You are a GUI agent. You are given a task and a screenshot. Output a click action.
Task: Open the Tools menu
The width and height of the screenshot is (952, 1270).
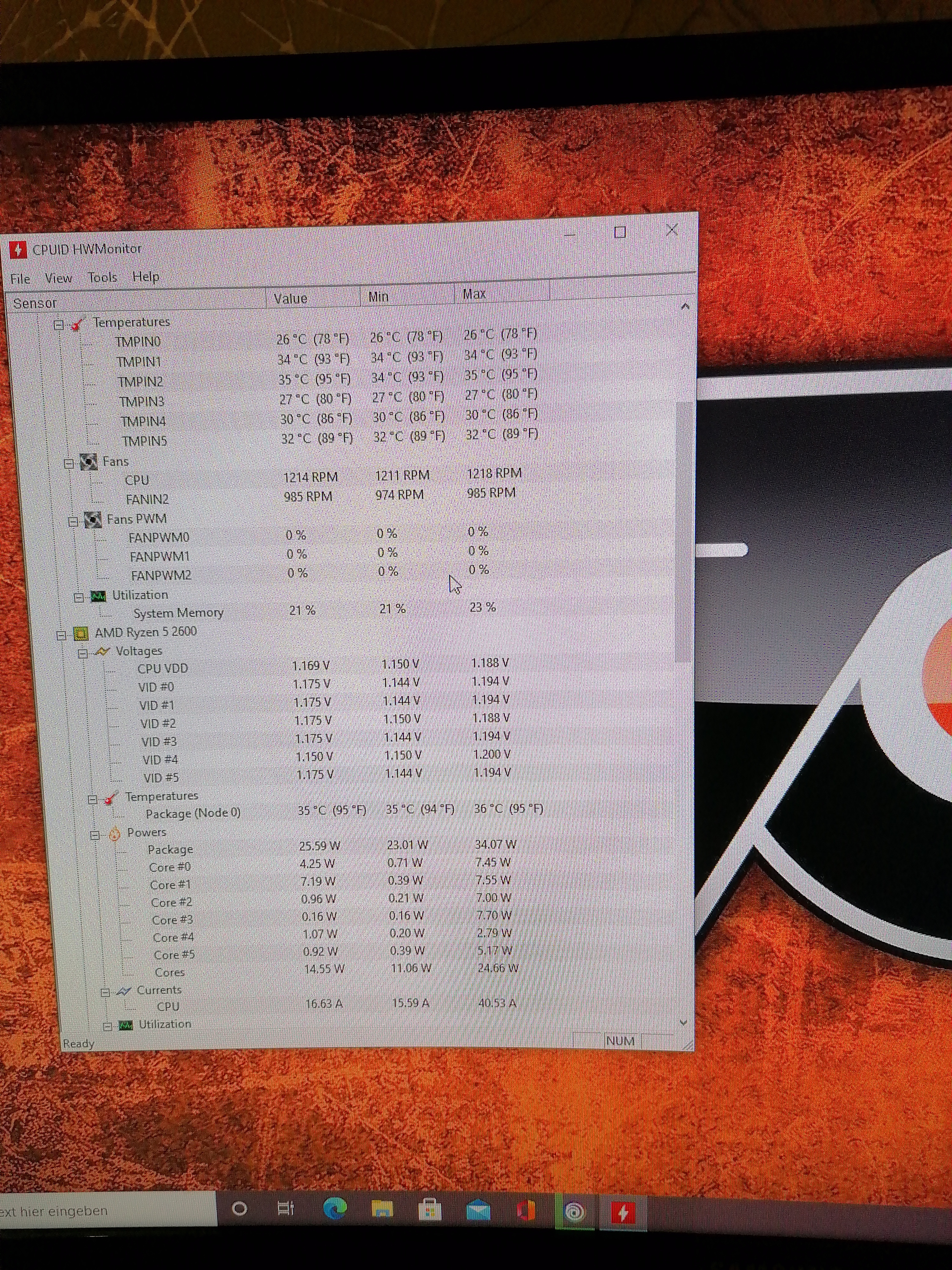click(102, 278)
